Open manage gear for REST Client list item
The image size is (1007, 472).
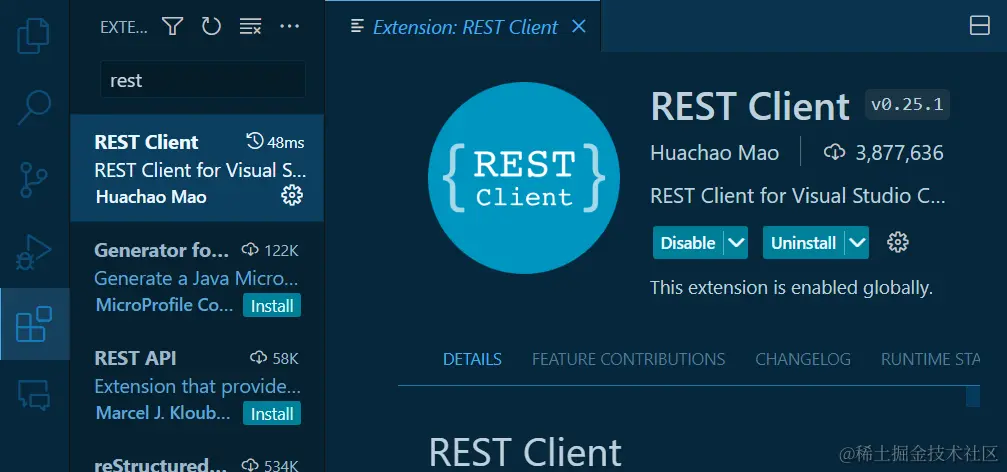(292, 195)
